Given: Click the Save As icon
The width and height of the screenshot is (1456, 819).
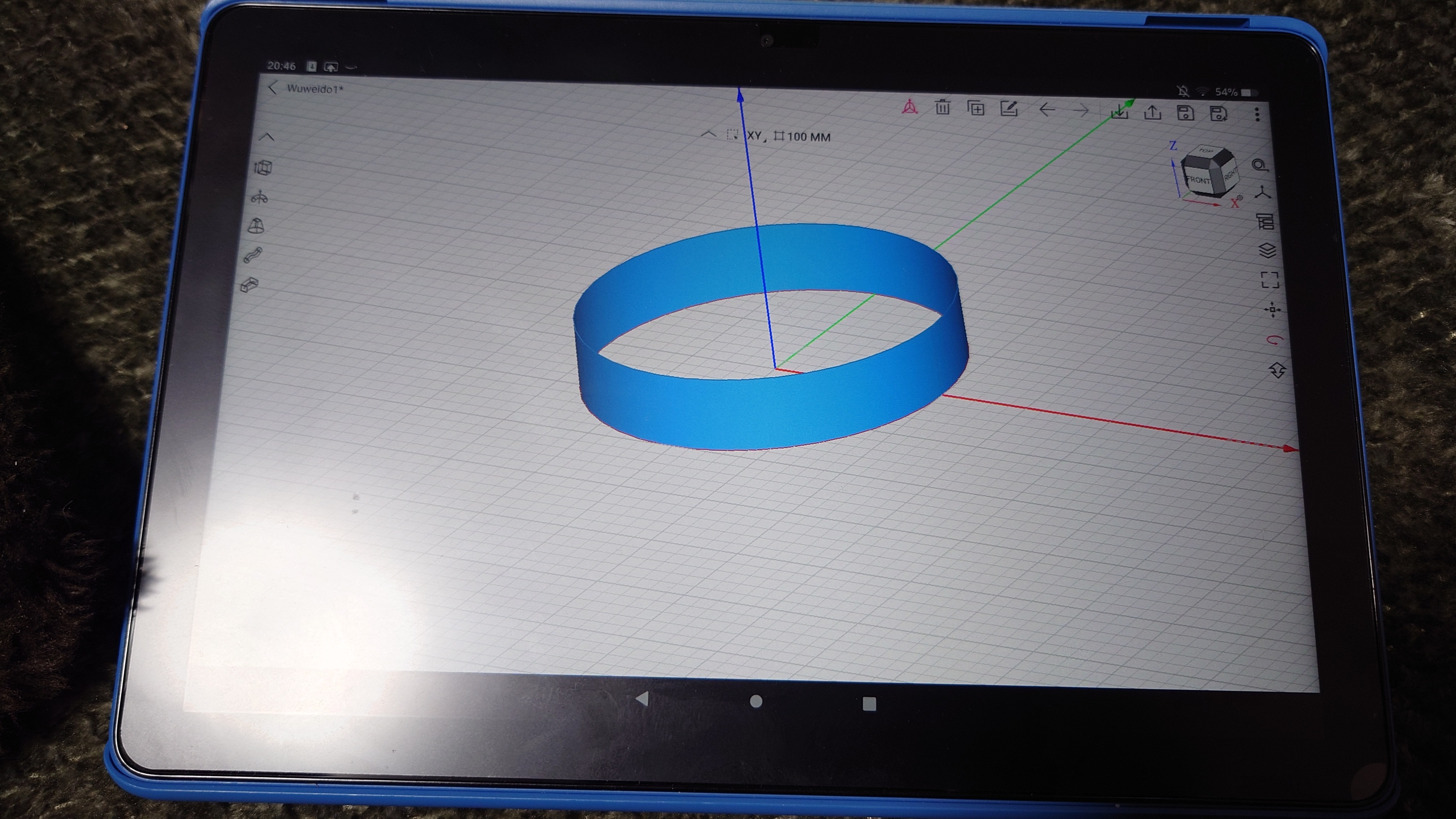Looking at the screenshot, I should click(1219, 114).
